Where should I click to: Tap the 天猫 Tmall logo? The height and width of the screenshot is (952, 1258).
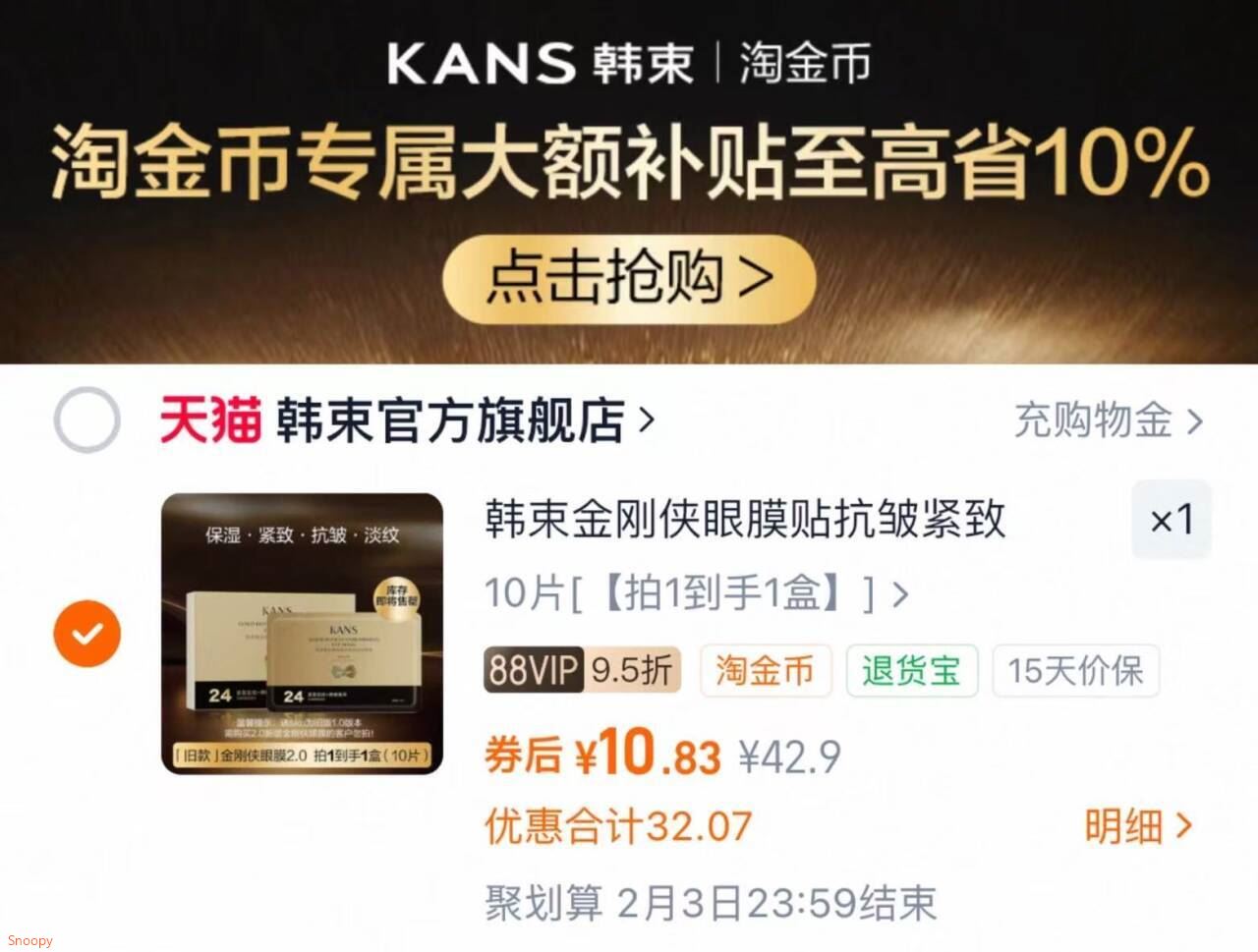point(210,420)
